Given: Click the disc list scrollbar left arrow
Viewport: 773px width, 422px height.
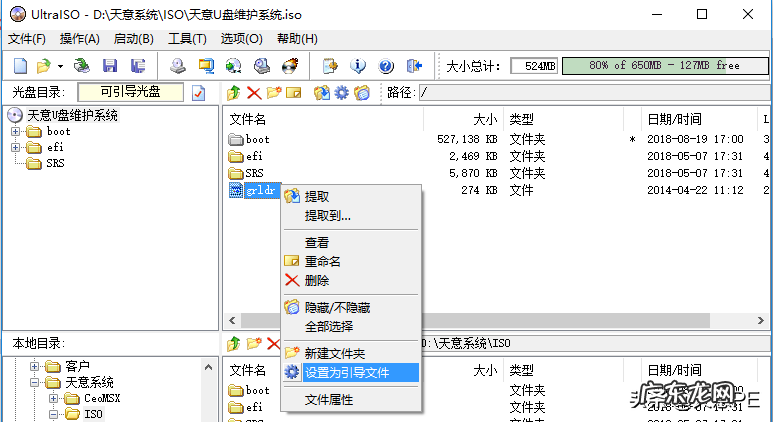Looking at the screenshot, I should tap(232, 320).
